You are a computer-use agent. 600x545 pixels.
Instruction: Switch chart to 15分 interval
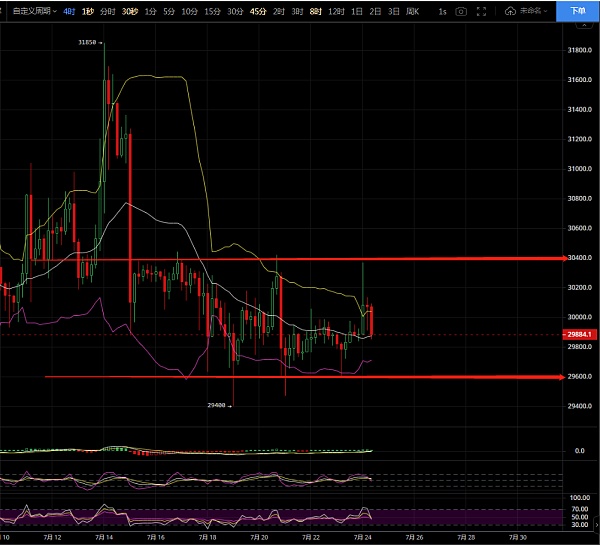coord(212,10)
